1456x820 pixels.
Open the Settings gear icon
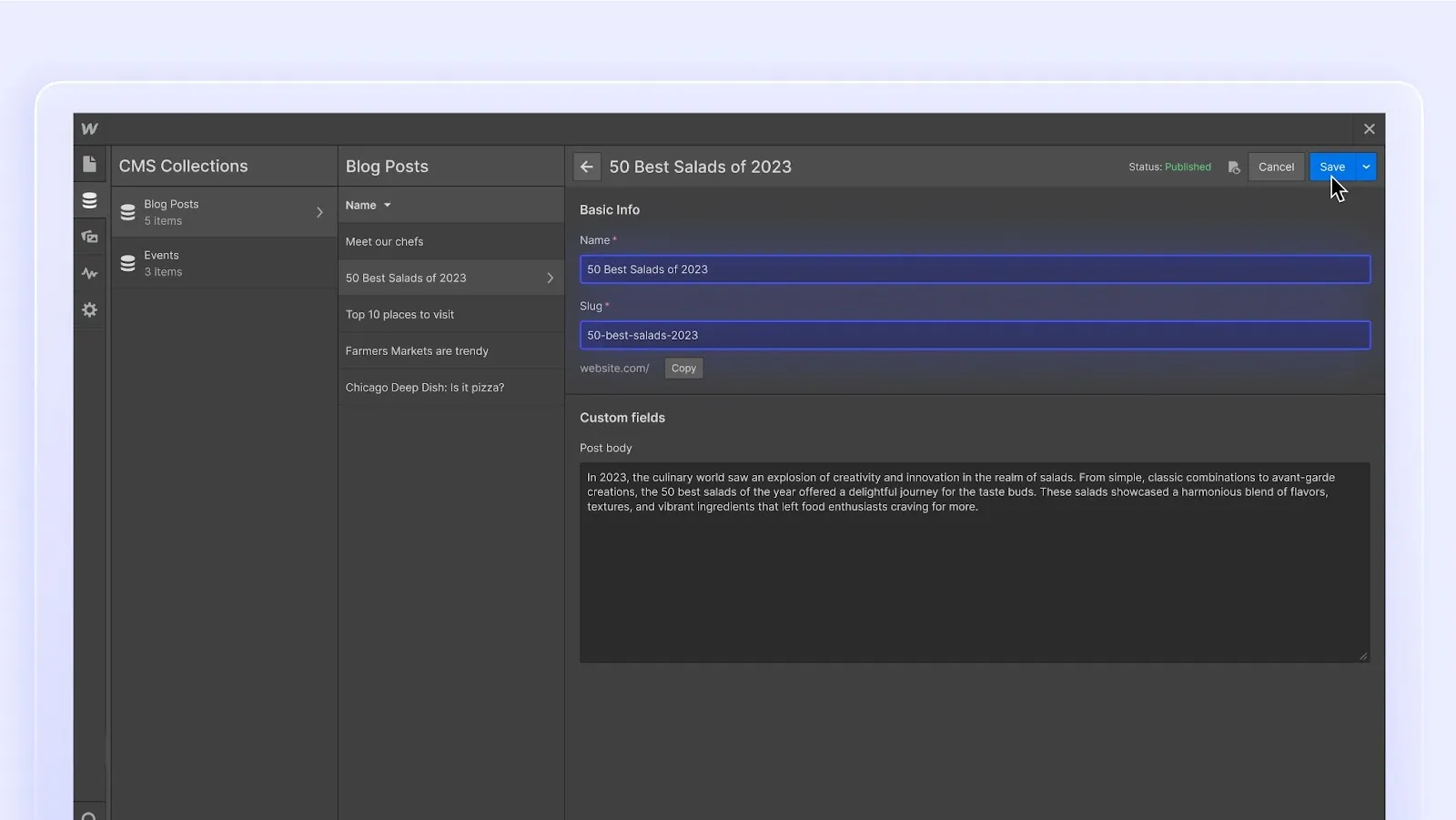click(88, 309)
